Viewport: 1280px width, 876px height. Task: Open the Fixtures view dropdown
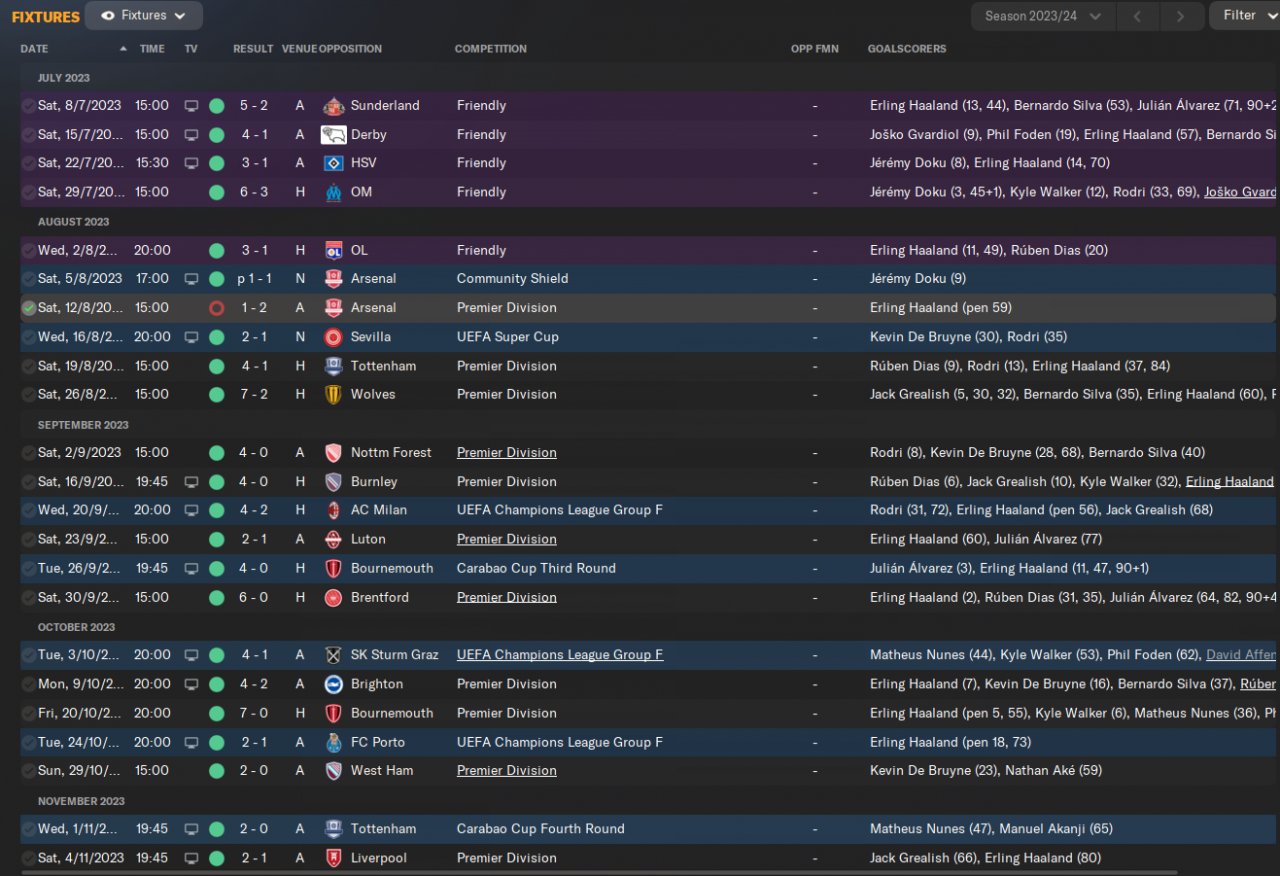click(144, 16)
